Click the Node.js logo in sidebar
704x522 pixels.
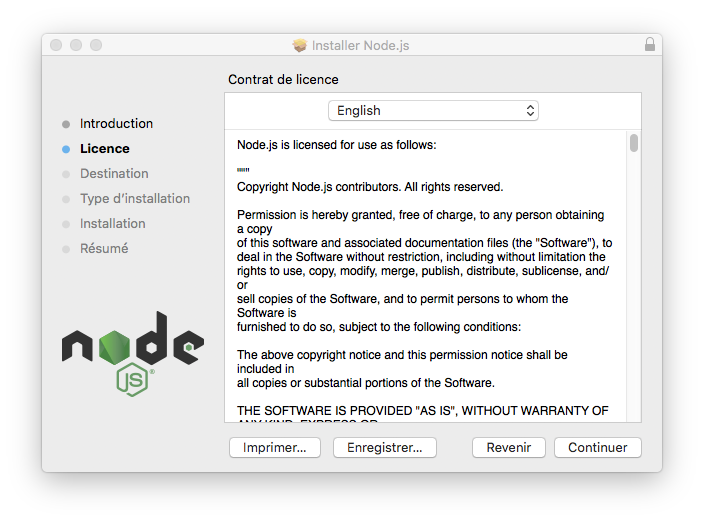tap(133, 354)
